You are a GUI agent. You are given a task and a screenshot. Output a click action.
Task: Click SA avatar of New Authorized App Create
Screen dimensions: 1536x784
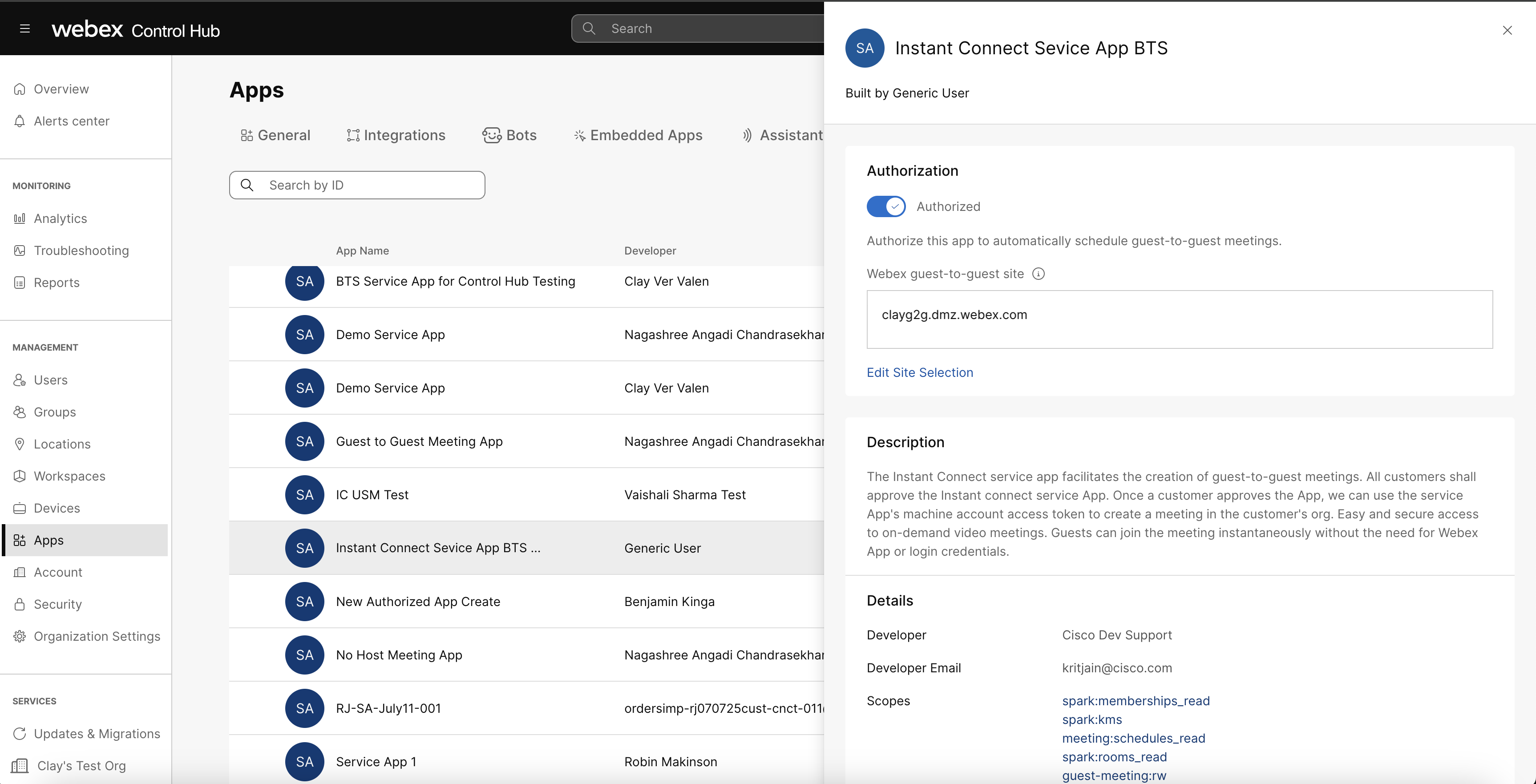[x=305, y=602]
